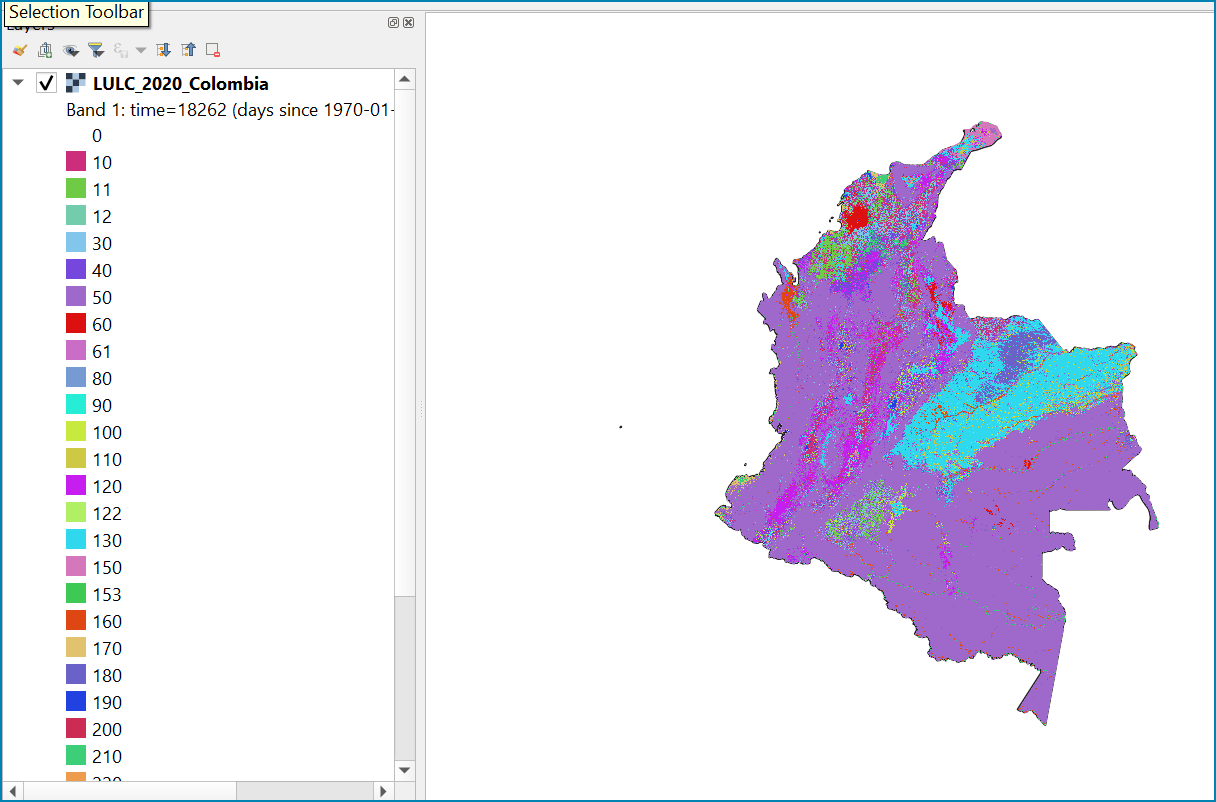Float the Layers panel with undock icon
This screenshot has height=802, width=1216.
[x=393, y=23]
